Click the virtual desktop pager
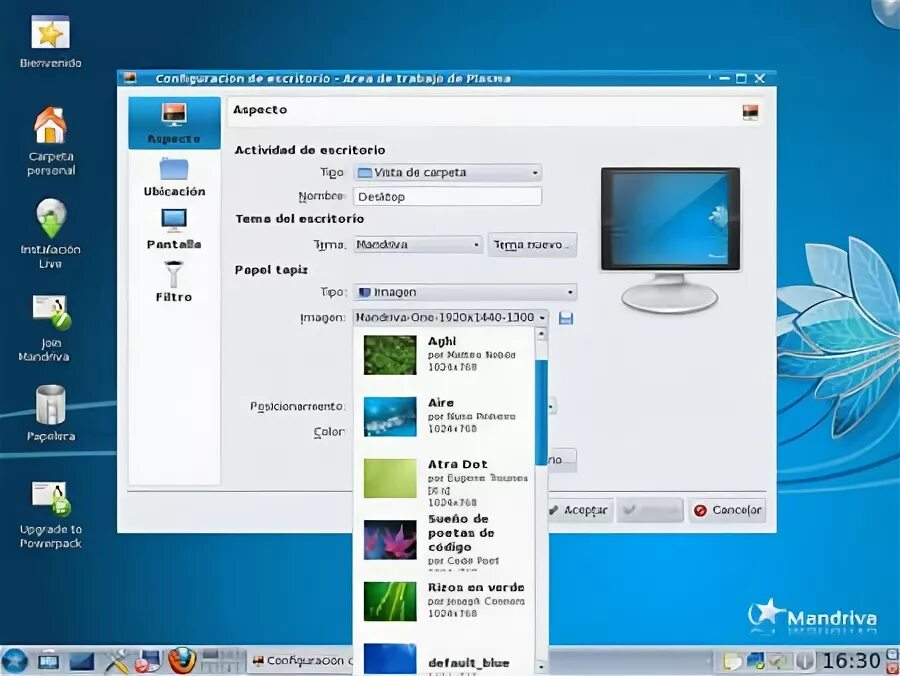This screenshot has height=676, width=900. (x=222, y=661)
